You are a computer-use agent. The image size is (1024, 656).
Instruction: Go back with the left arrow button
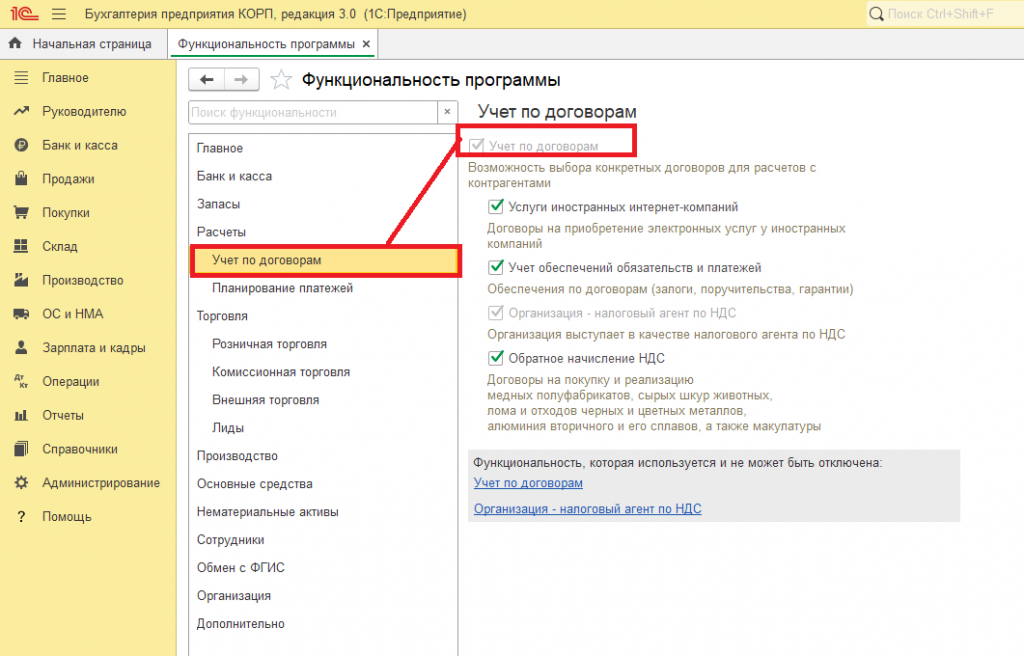point(206,80)
